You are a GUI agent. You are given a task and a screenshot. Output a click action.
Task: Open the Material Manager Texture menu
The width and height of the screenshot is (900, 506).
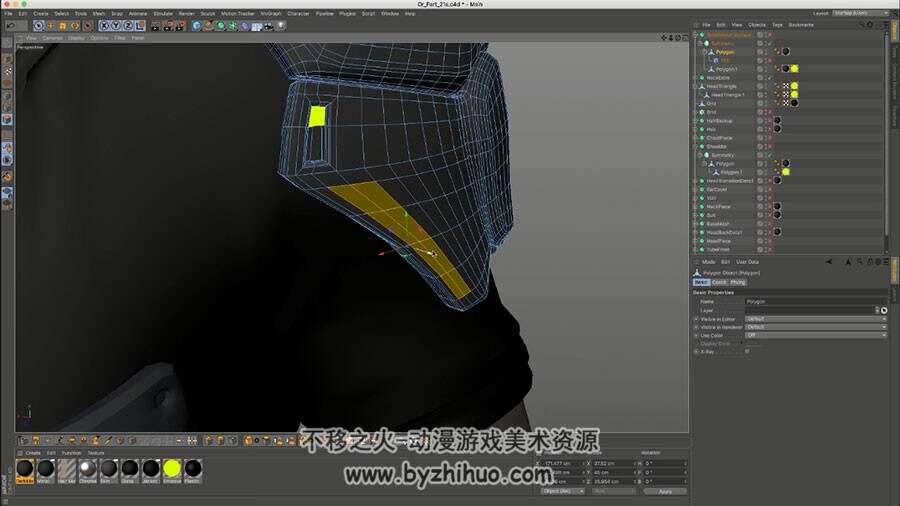click(96, 453)
